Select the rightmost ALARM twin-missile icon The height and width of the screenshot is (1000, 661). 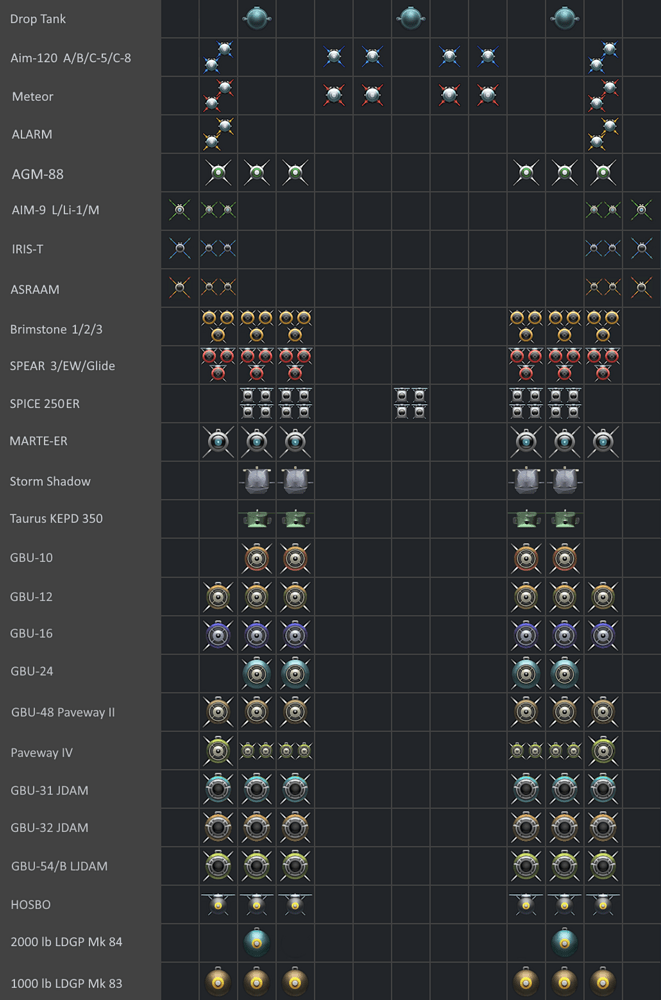pyautogui.click(x=603, y=134)
